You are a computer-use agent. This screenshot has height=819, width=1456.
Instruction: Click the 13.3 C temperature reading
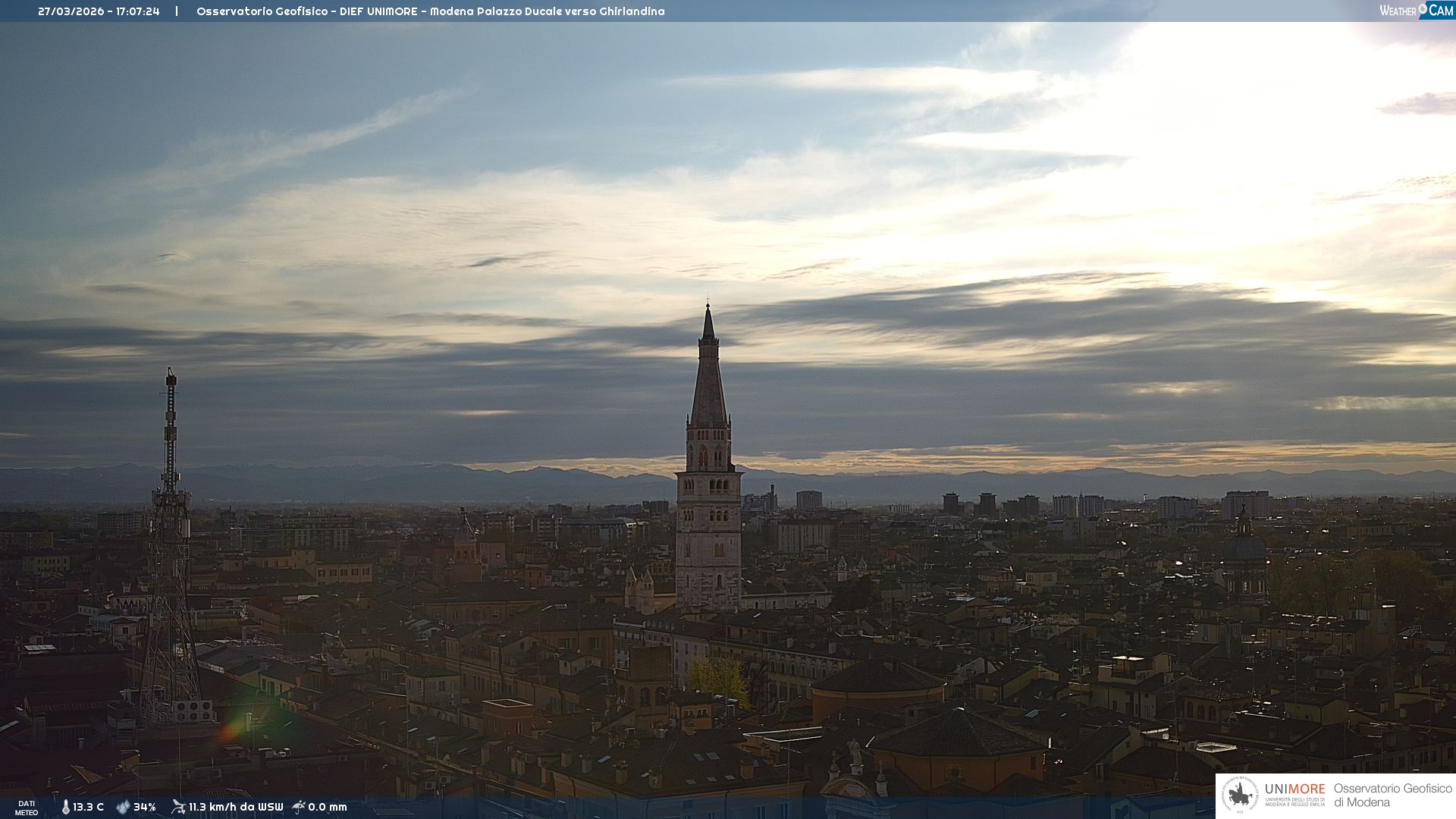pyautogui.click(x=89, y=807)
